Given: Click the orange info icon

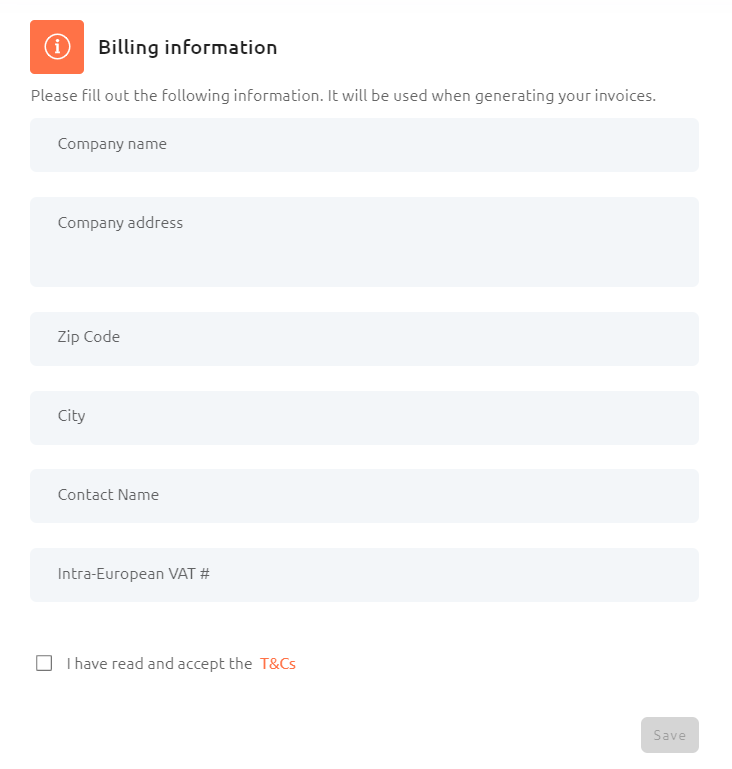Looking at the screenshot, I should (57, 47).
